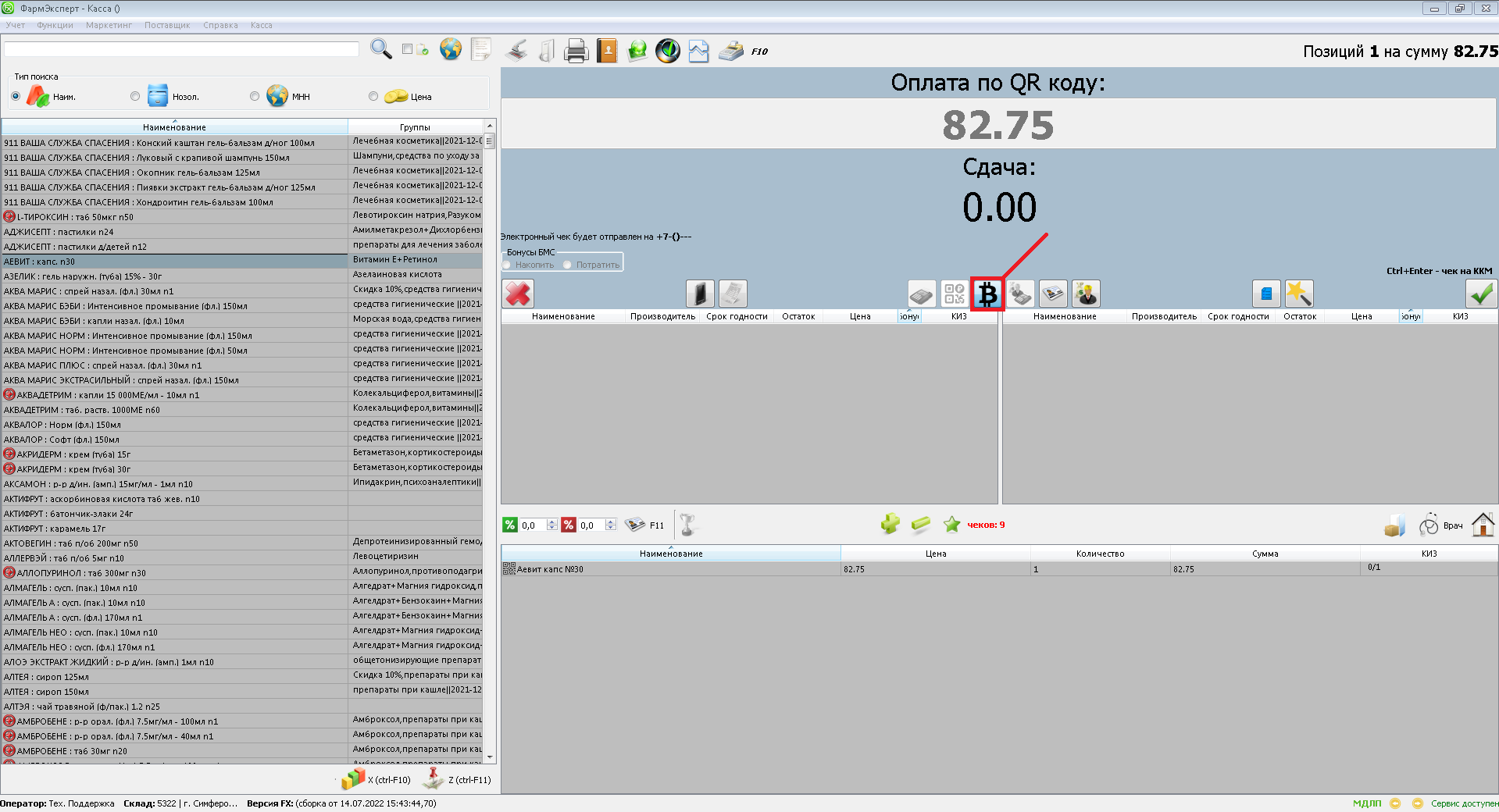The width and height of the screenshot is (1499, 812).
Task: Click the Z (ctrl-F11) report button
Action: point(457,779)
